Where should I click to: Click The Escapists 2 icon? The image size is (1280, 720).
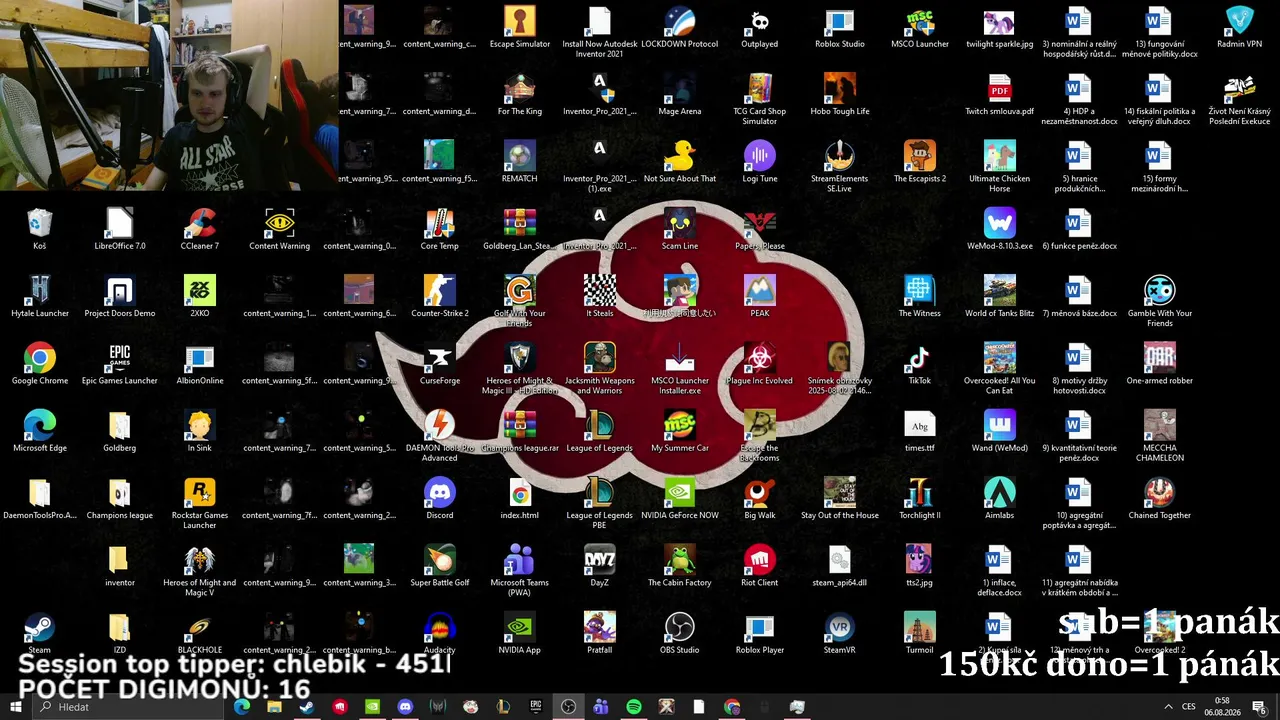click(920, 156)
